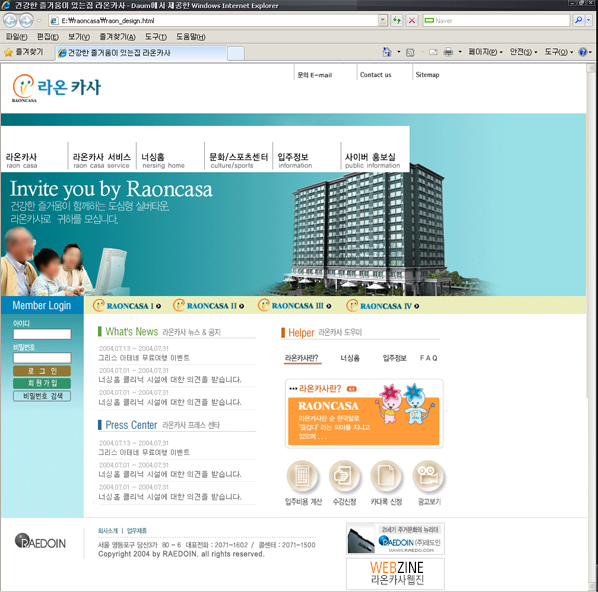Click the red X Stop button

click(412, 20)
